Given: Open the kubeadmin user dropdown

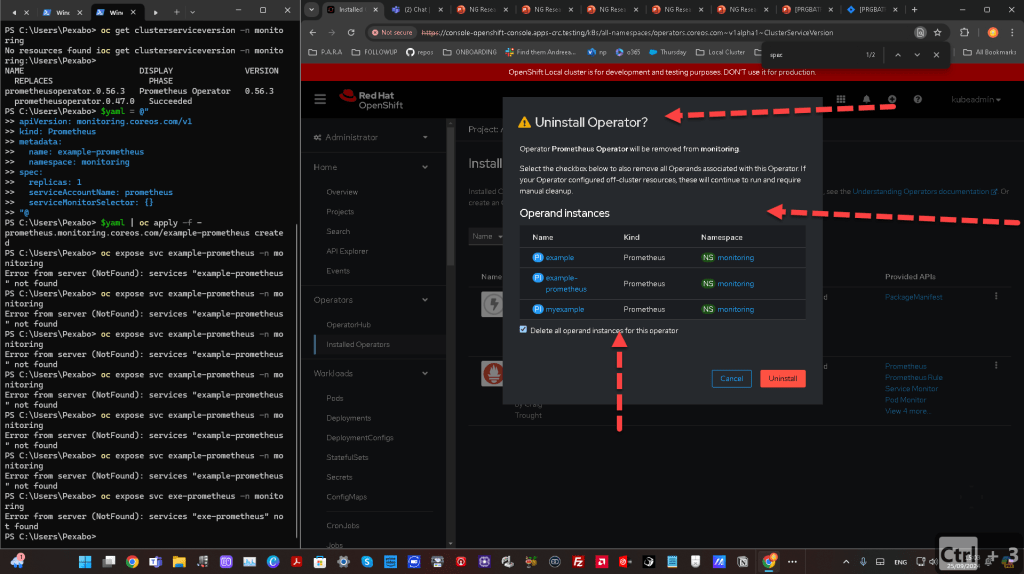Looking at the screenshot, I should pos(976,99).
